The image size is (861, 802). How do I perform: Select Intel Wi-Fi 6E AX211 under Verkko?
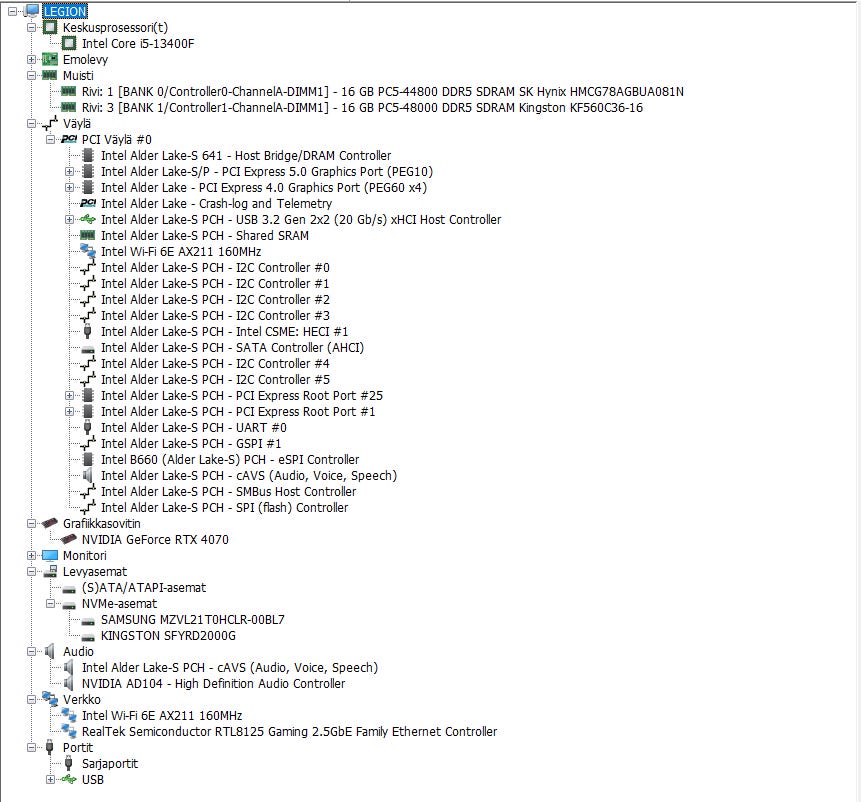(x=162, y=715)
